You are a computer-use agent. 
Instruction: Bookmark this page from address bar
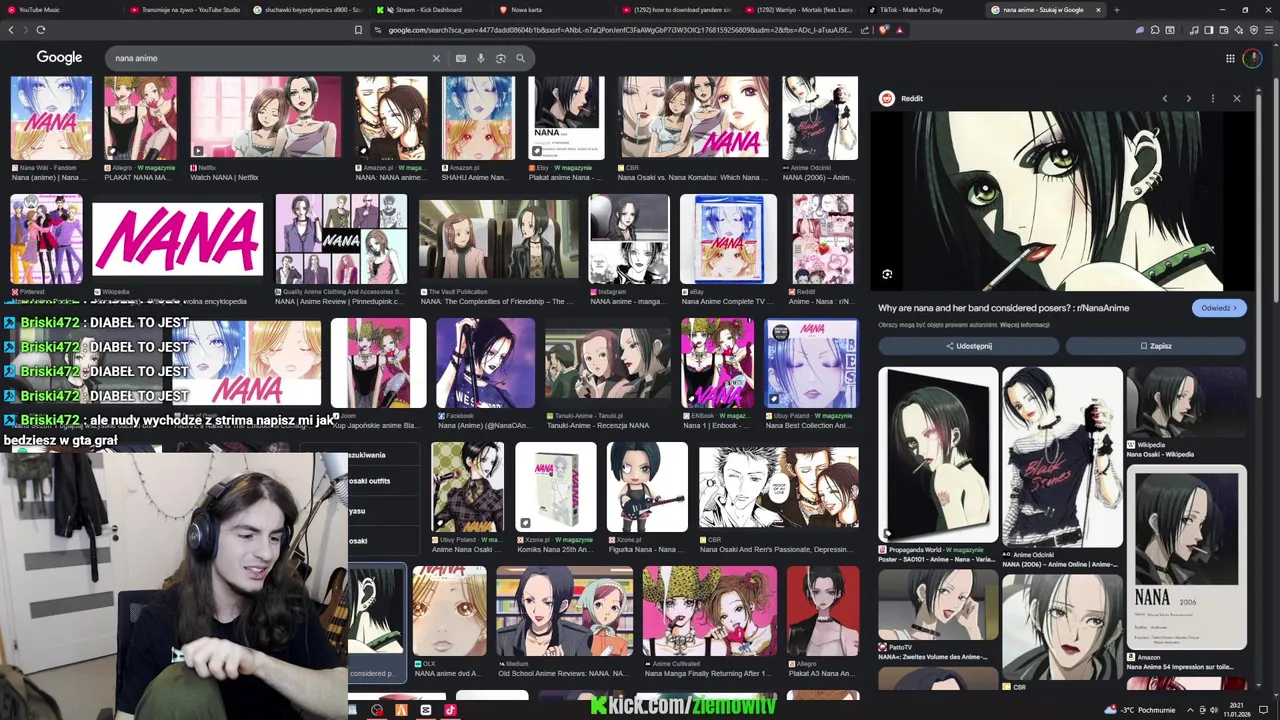[x=358, y=30]
